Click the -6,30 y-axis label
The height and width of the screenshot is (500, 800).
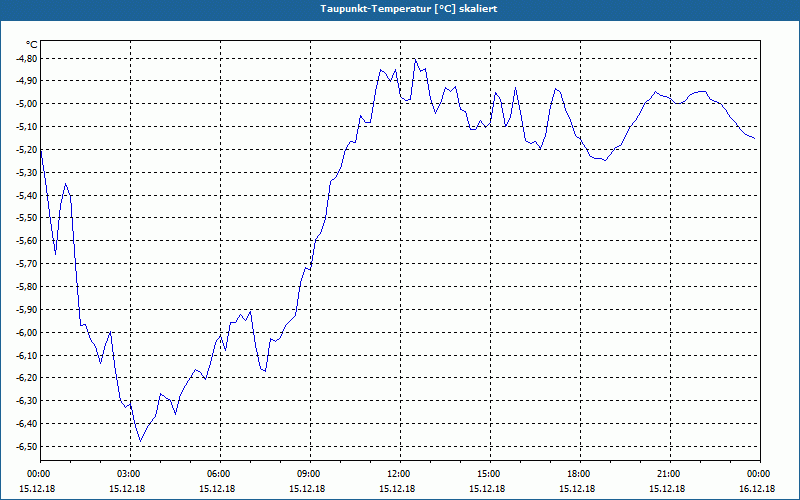point(27,402)
